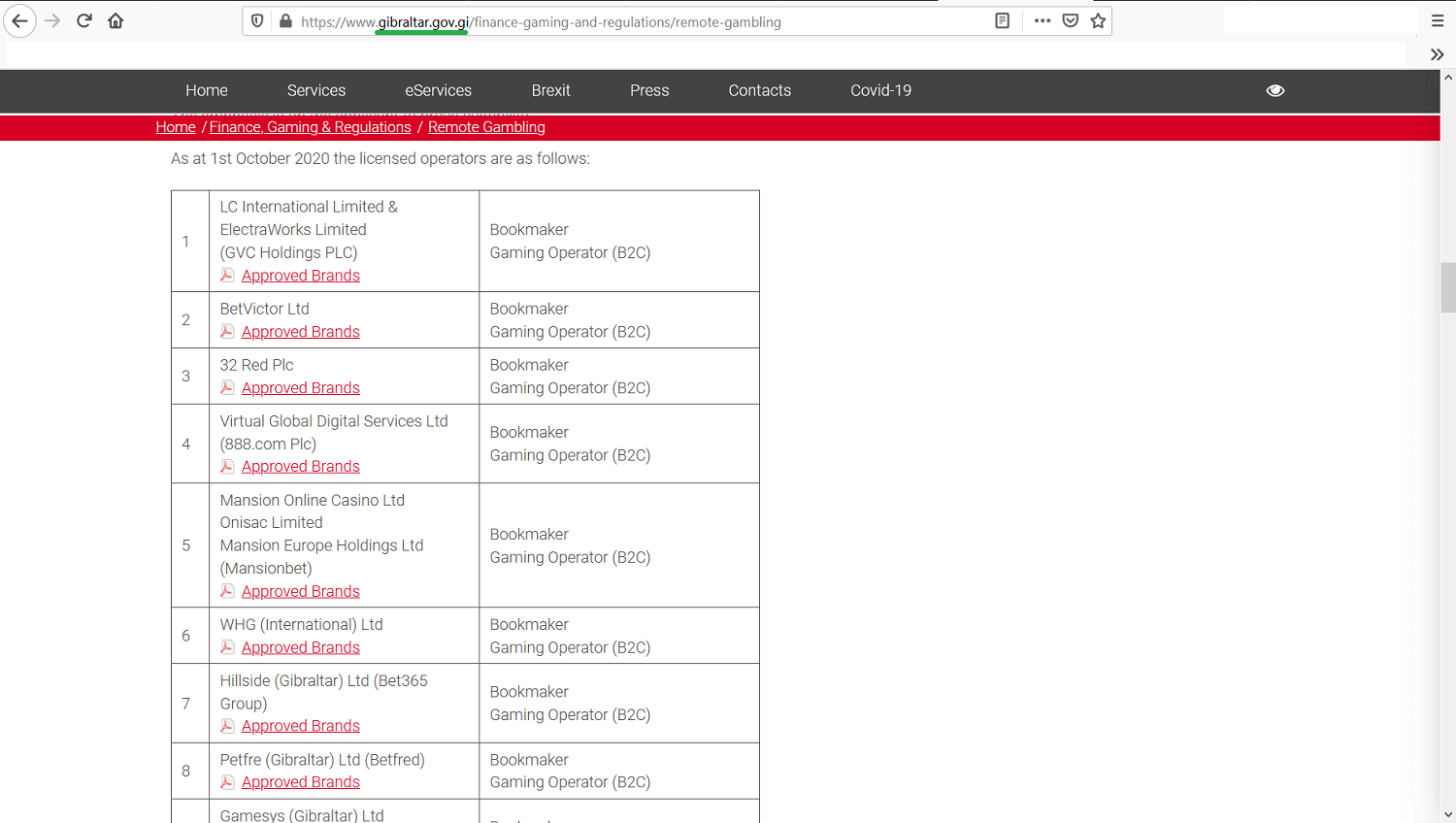The height and width of the screenshot is (823, 1456).
Task: Follow Finance, Gaming & Regulations breadcrumb
Action: [x=311, y=127]
